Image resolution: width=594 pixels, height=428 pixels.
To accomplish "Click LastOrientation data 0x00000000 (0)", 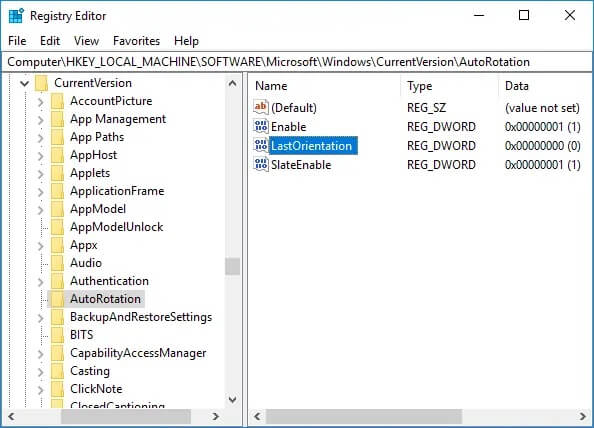I will (542, 146).
